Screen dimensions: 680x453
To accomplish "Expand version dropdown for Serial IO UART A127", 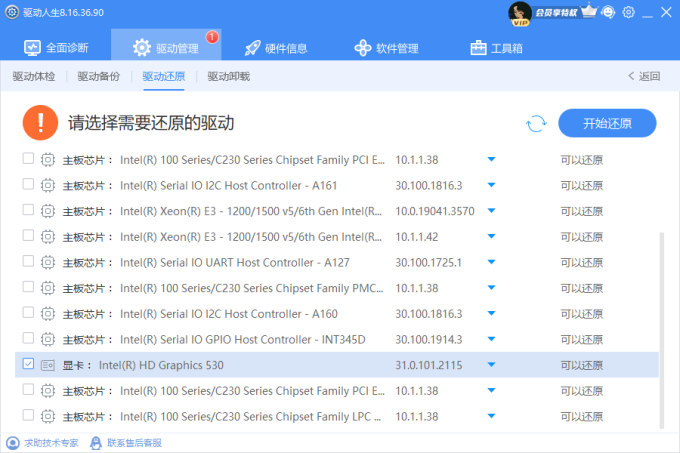I will 491,262.
